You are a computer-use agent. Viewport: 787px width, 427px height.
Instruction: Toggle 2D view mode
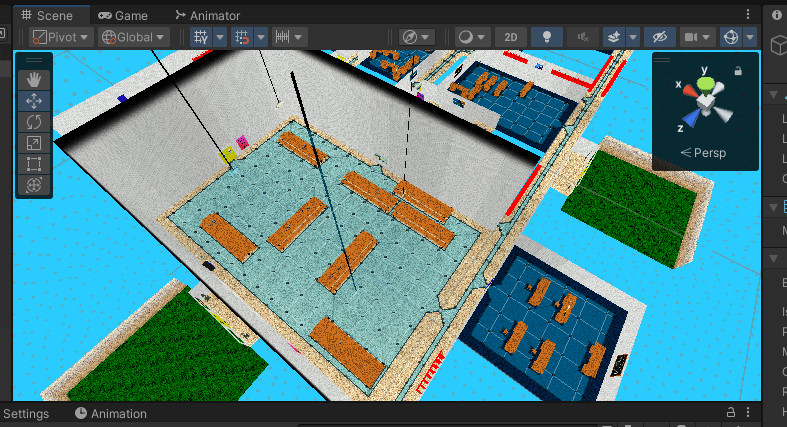510,37
